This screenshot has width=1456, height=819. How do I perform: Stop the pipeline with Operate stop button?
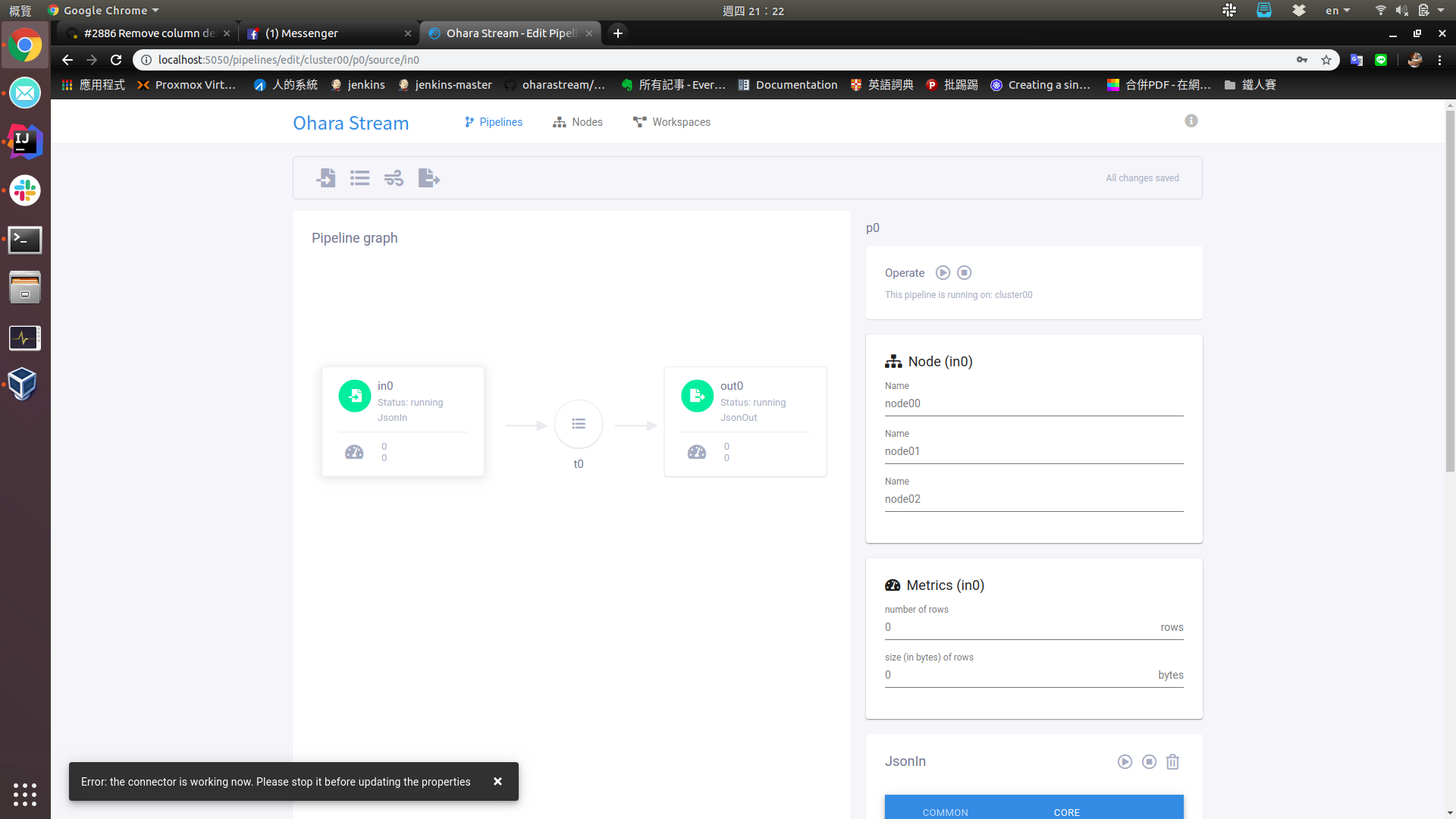click(964, 272)
